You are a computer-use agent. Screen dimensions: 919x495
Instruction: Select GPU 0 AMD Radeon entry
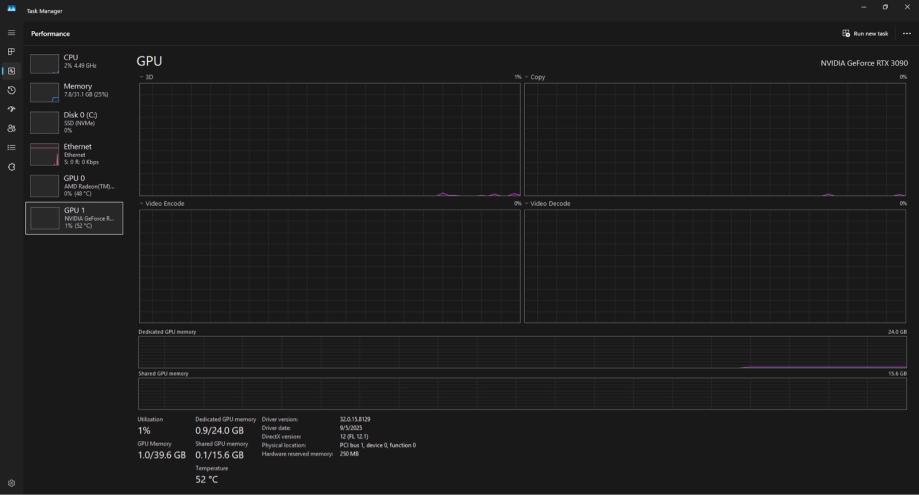tap(74, 186)
